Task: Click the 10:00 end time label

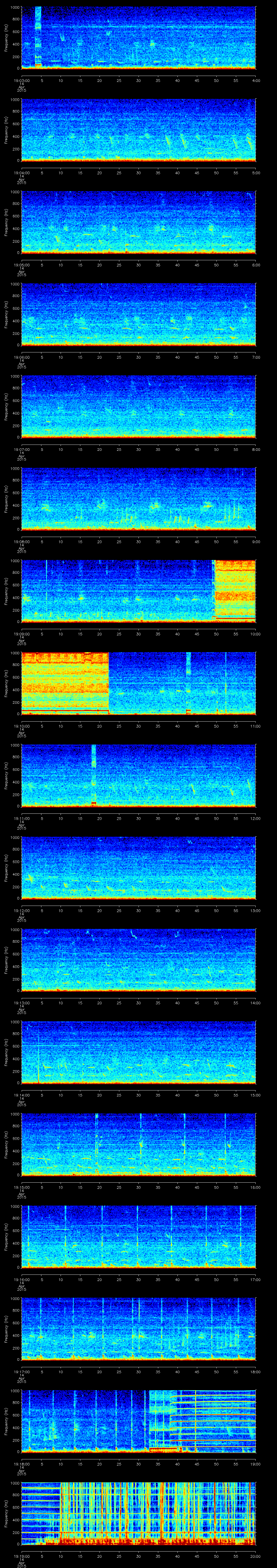Action: pos(255,634)
